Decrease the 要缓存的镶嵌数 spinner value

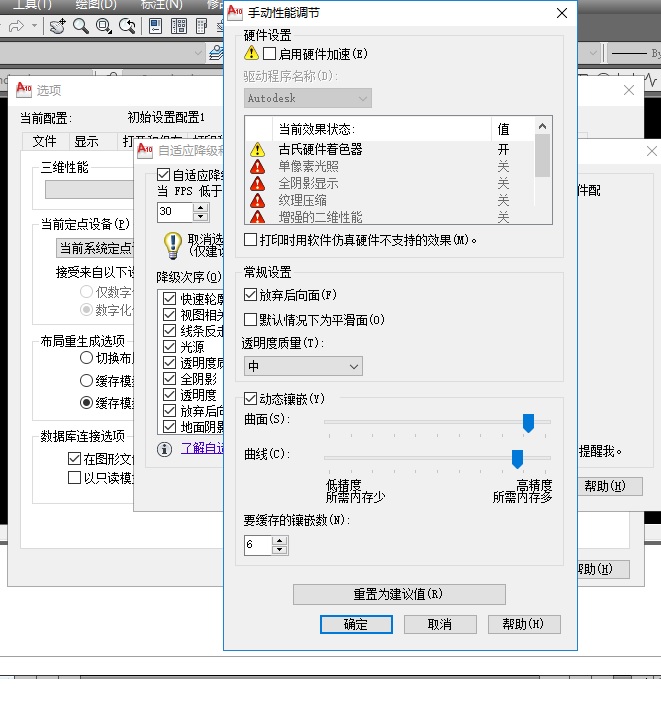[x=279, y=550]
